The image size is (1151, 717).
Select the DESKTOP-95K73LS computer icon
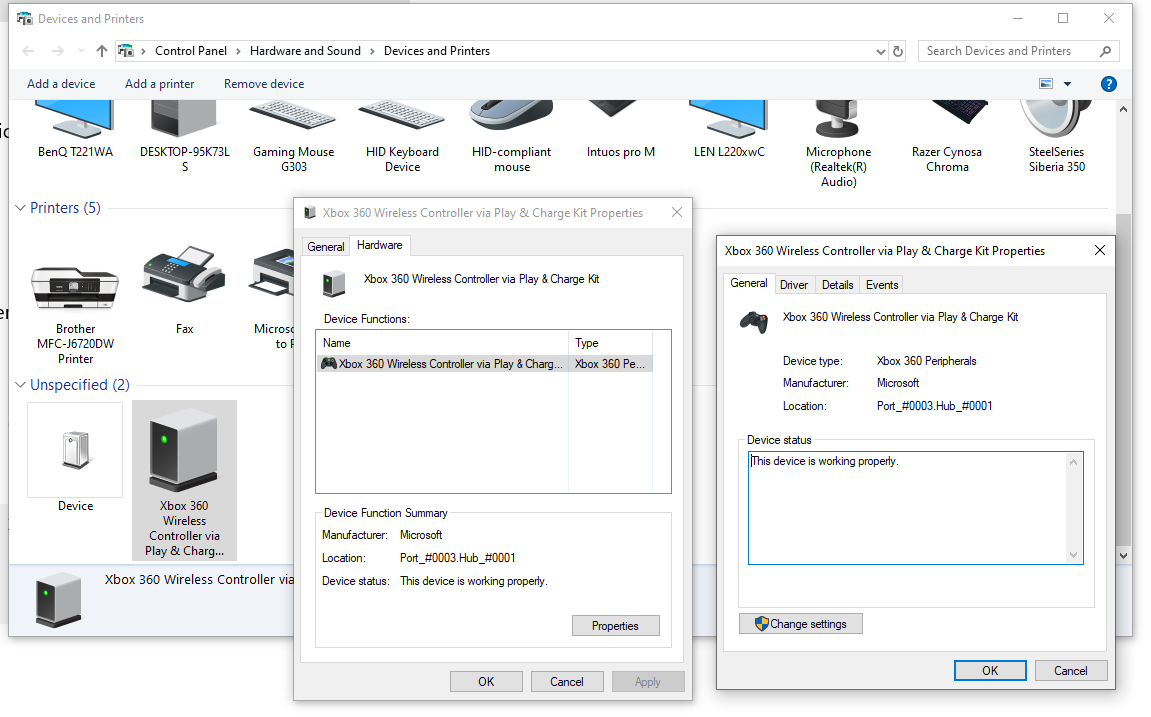(185, 137)
